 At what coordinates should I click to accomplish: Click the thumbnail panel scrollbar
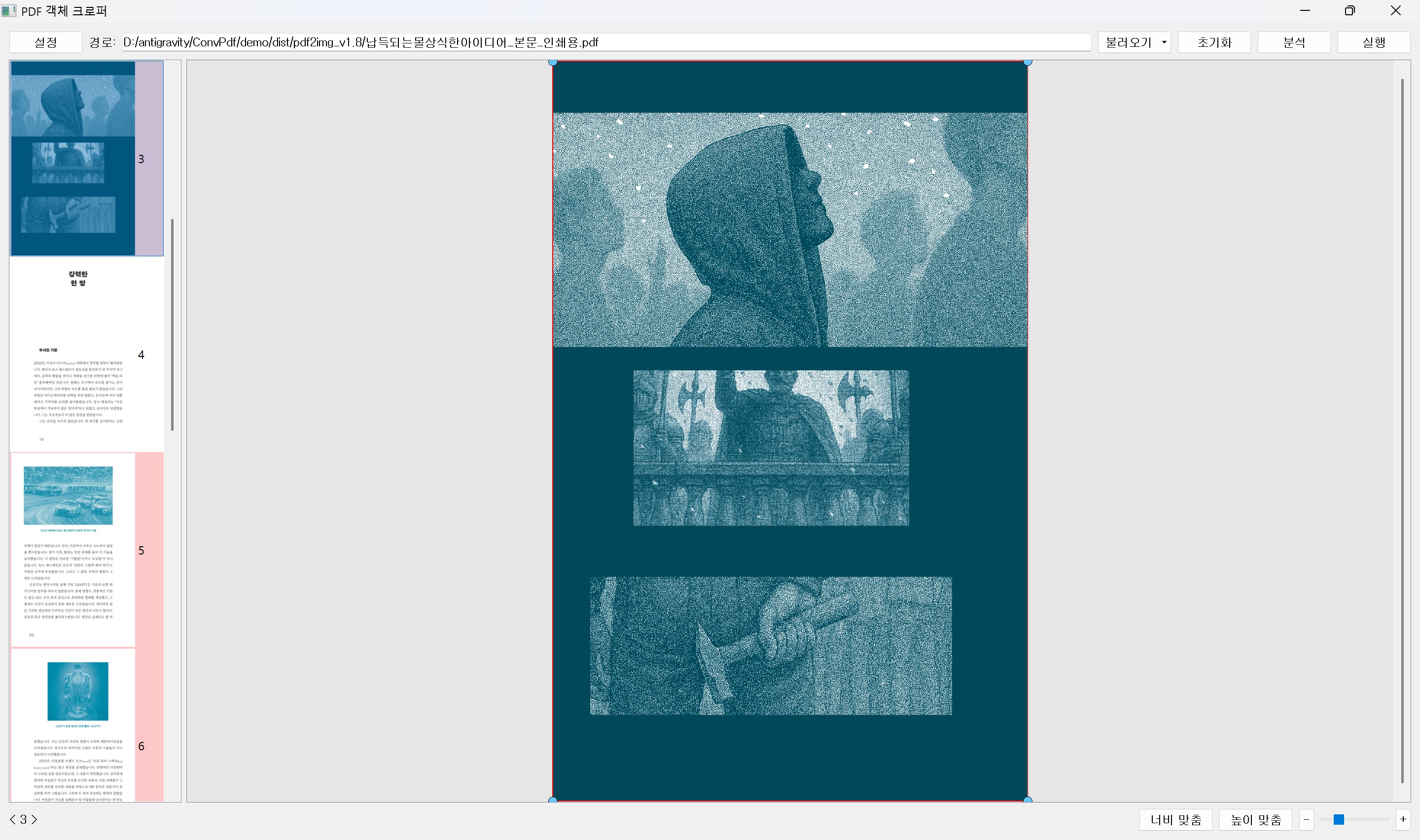pos(172,324)
